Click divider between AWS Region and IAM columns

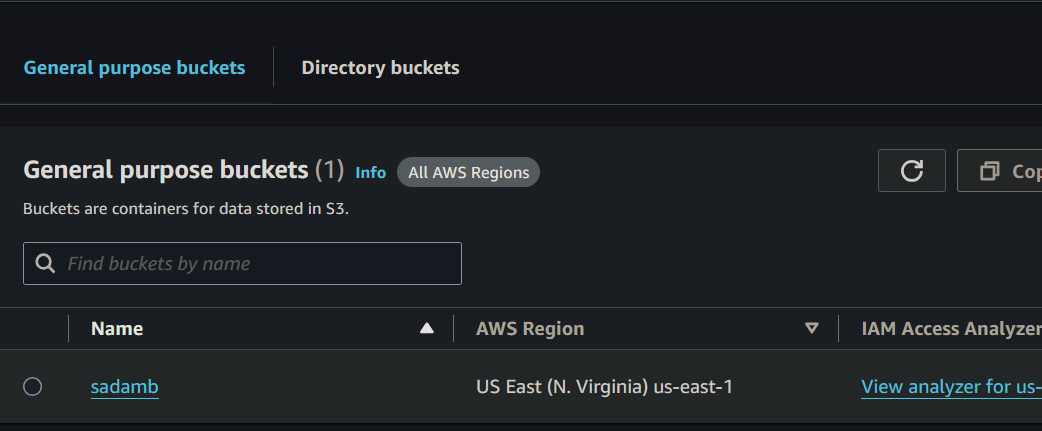tap(838, 328)
